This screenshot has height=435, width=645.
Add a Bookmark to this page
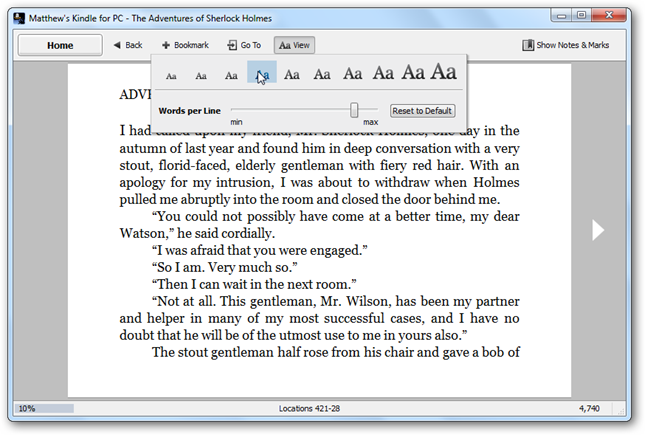tap(185, 45)
